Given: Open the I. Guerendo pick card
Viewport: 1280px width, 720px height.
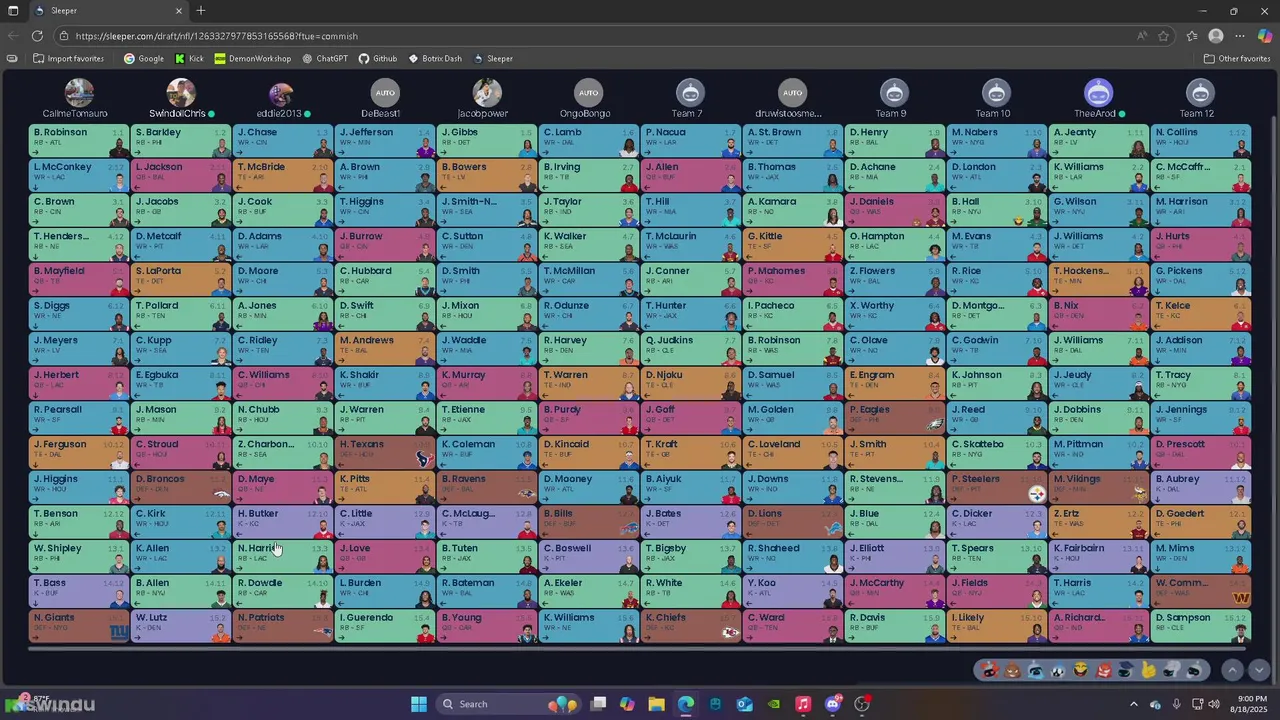Looking at the screenshot, I should point(384,626).
